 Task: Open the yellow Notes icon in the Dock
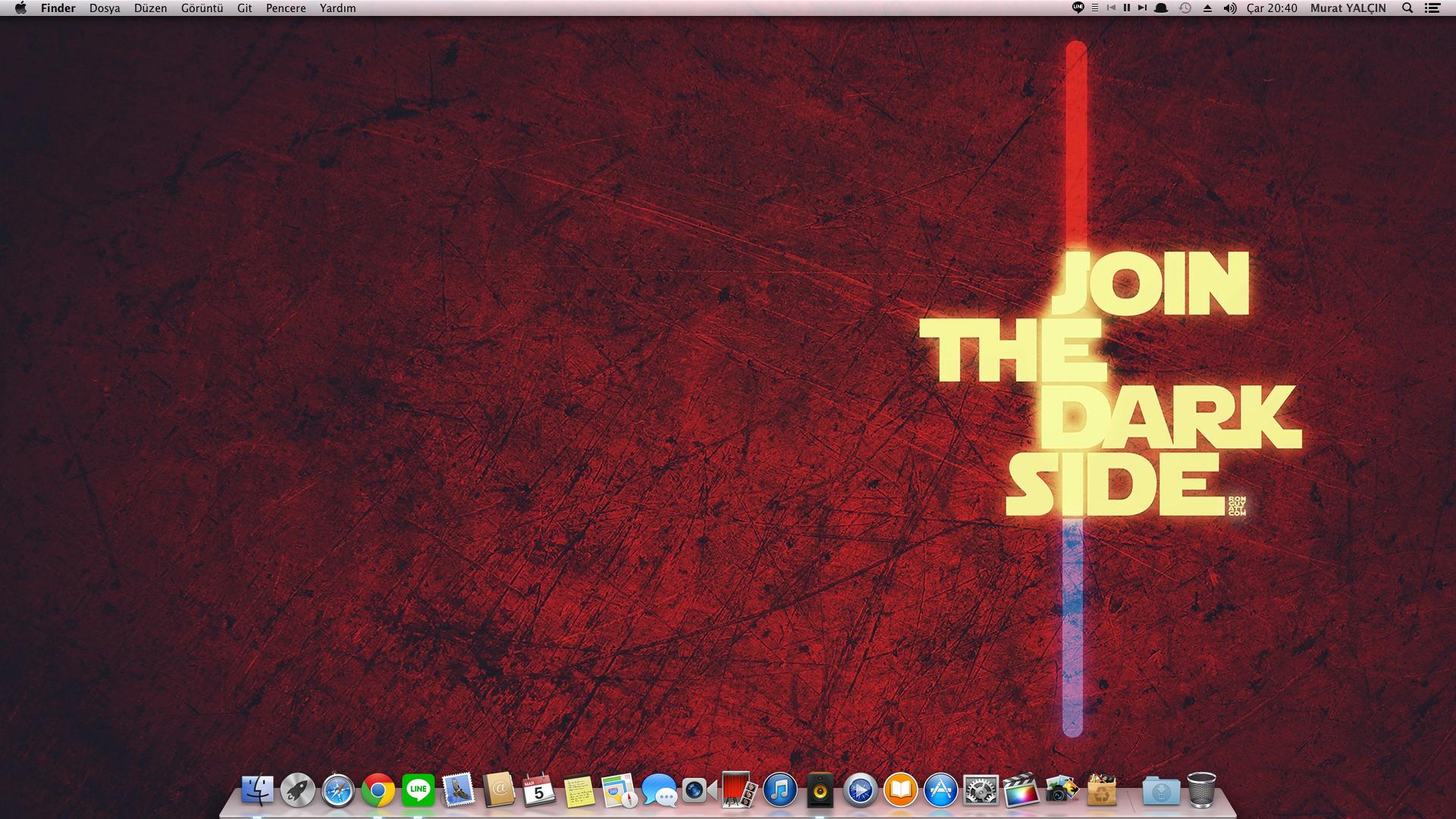click(x=579, y=791)
